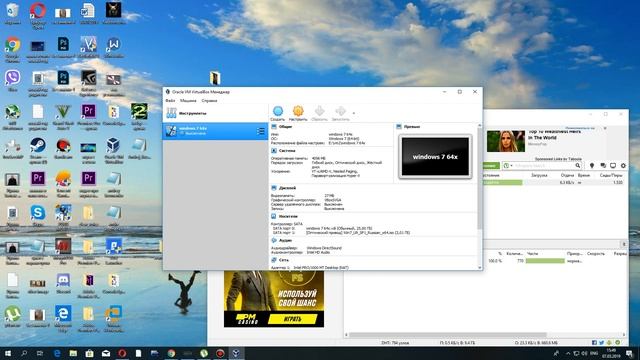This screenshot has height=360, width=640.
Task: Click the Сеть section header
Action: (x=284, y=260)
